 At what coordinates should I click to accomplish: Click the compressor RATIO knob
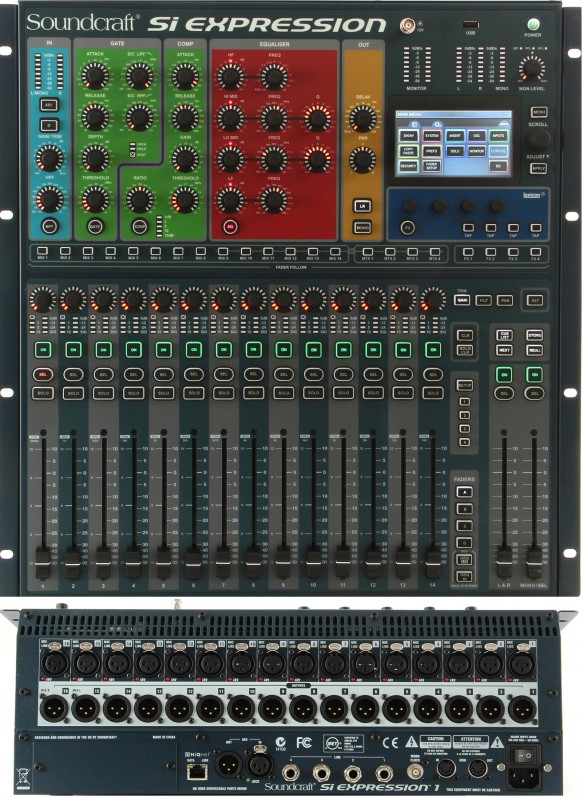140,199
